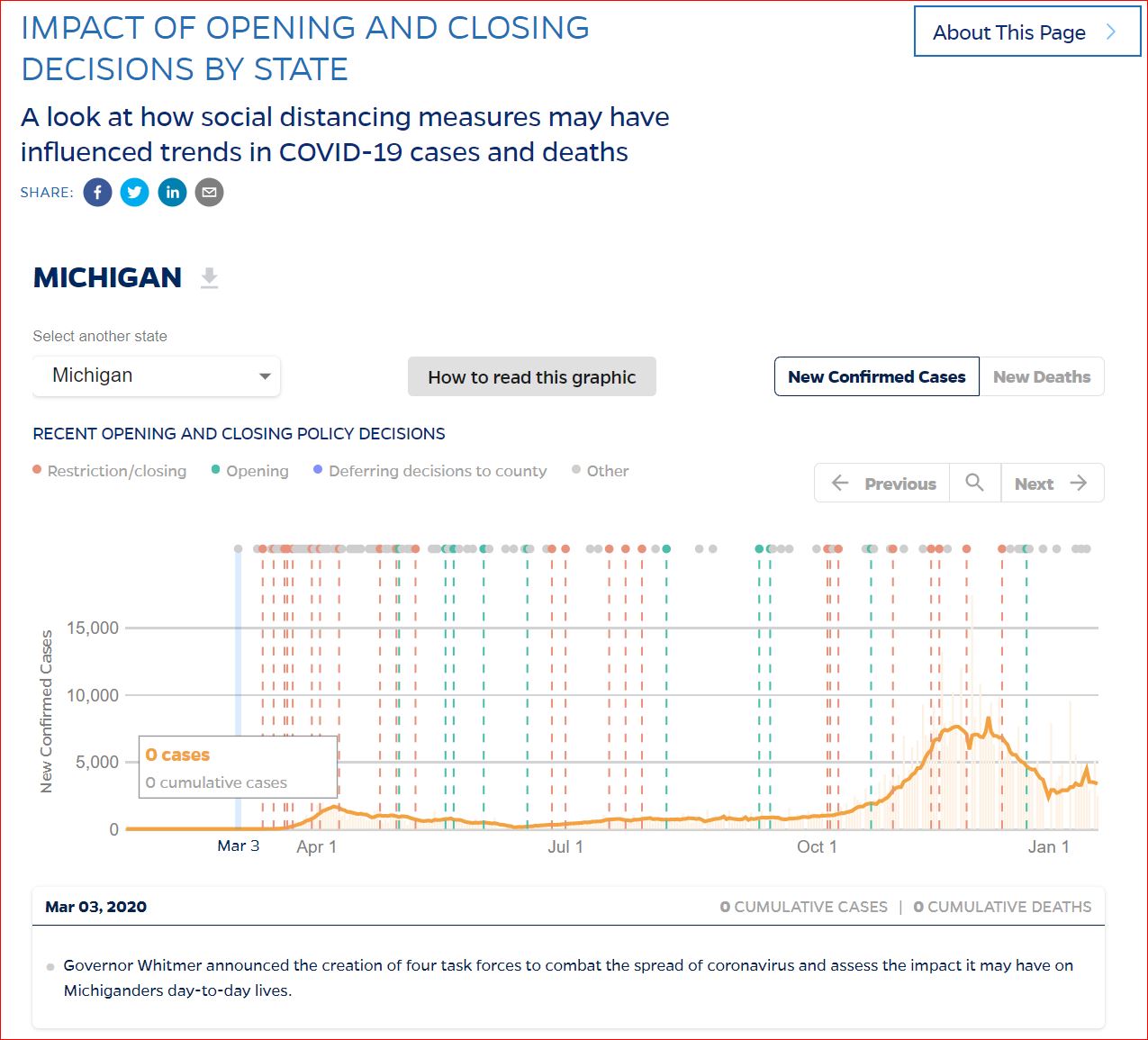The width and height of the screenshot is (1148, 1040).
Task: Open the Michigan state dropdown
Action: click(x=157, y=375)
